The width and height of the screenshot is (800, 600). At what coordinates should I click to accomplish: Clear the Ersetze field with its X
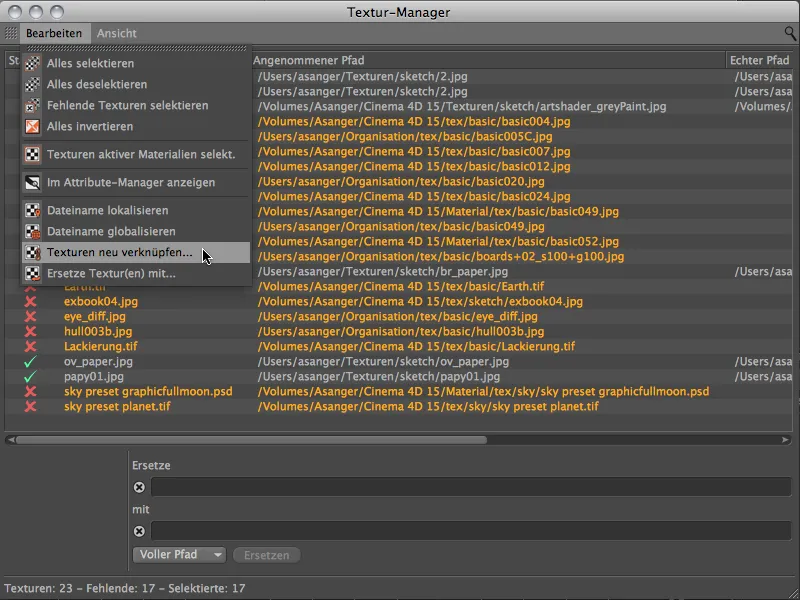[x=139, y=487]
